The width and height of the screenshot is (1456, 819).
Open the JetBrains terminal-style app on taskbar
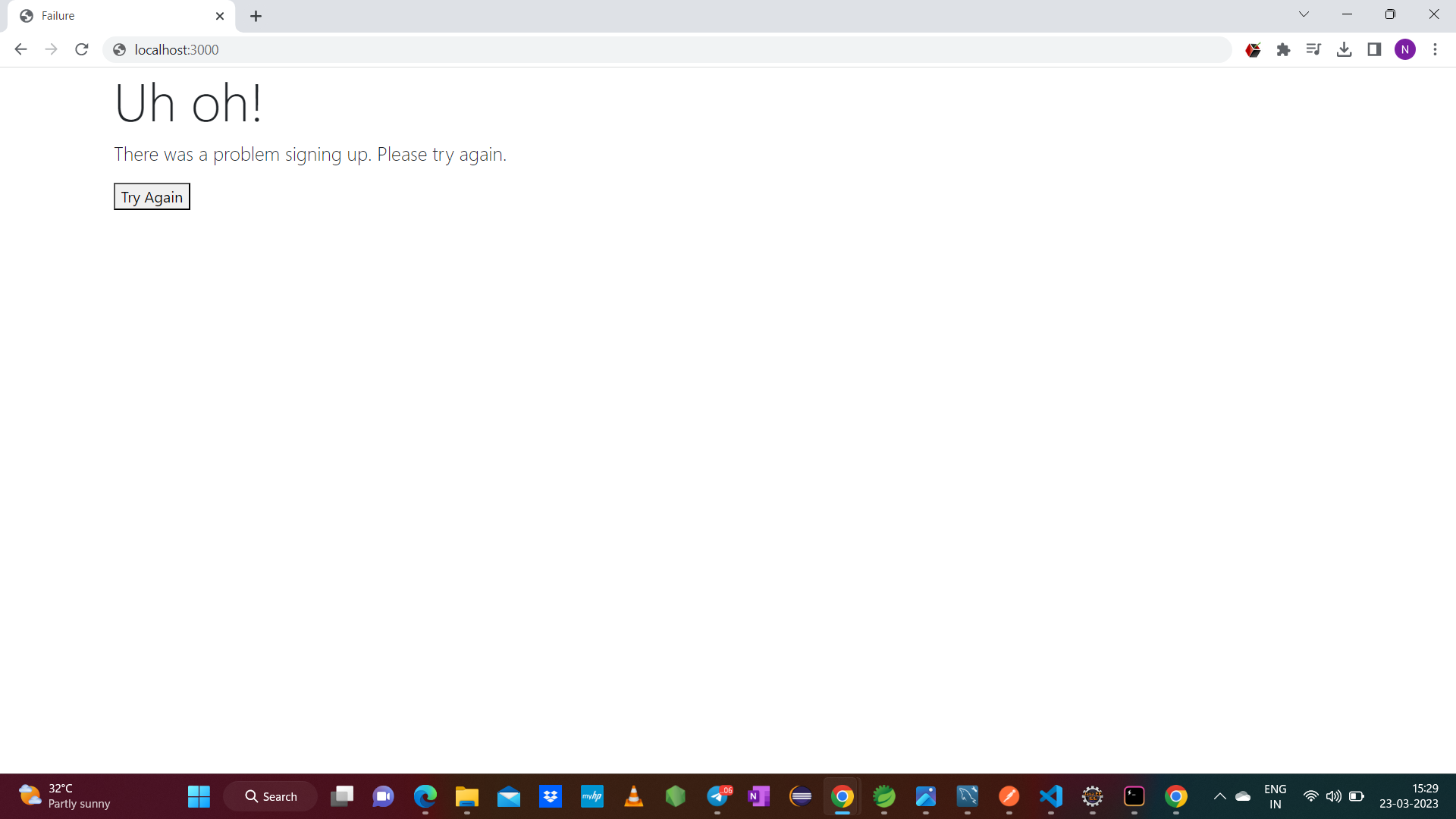tap(1134, 796)
